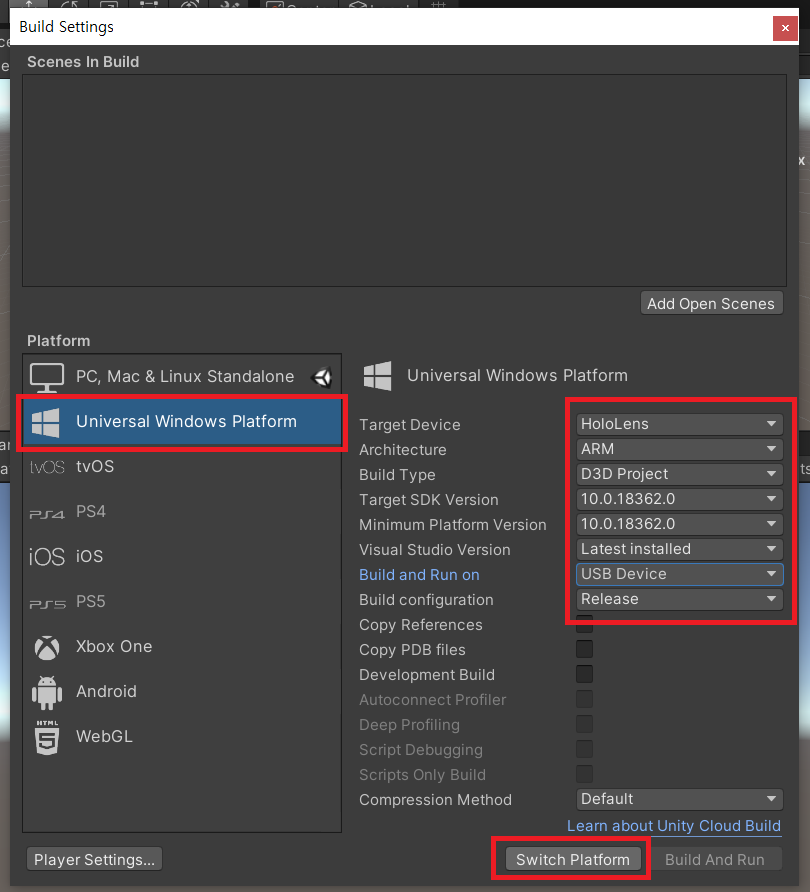Click the Unity logo beside PC standalone

click(x=322, y=377)
